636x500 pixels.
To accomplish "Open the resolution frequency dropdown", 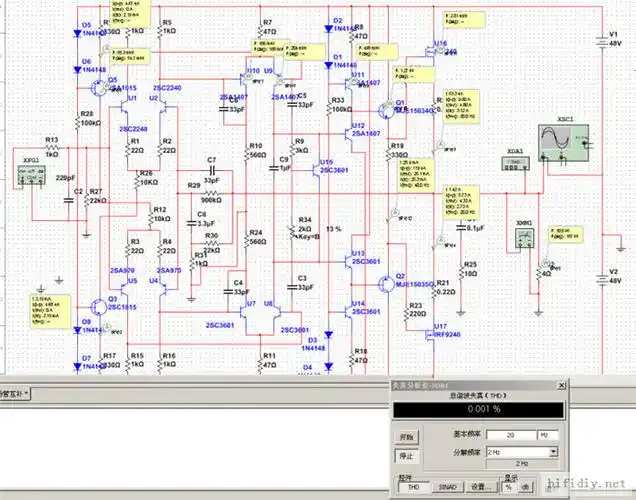I will point(553,452).
